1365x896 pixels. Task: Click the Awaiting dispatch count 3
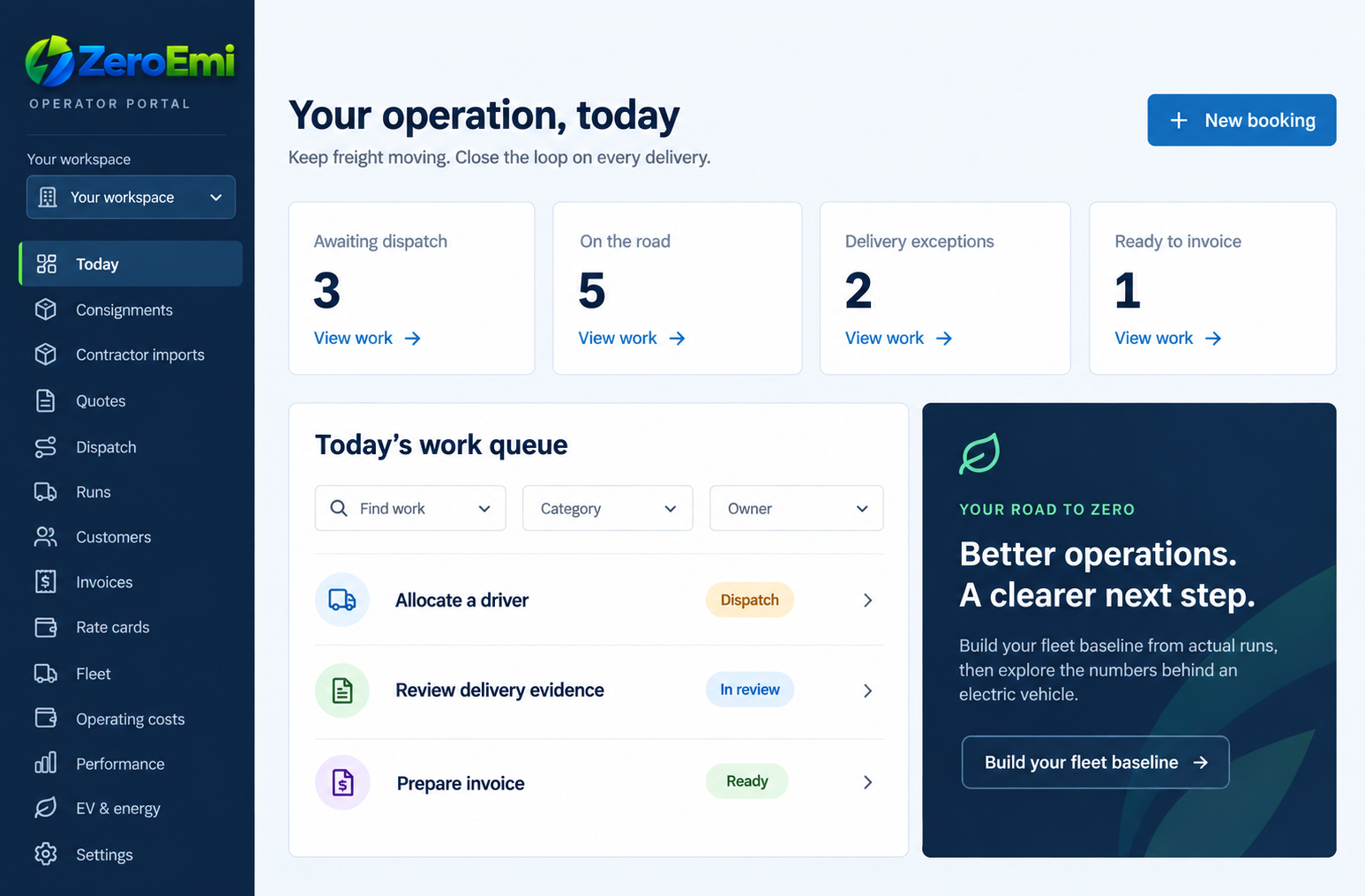[x=326, y=290]
